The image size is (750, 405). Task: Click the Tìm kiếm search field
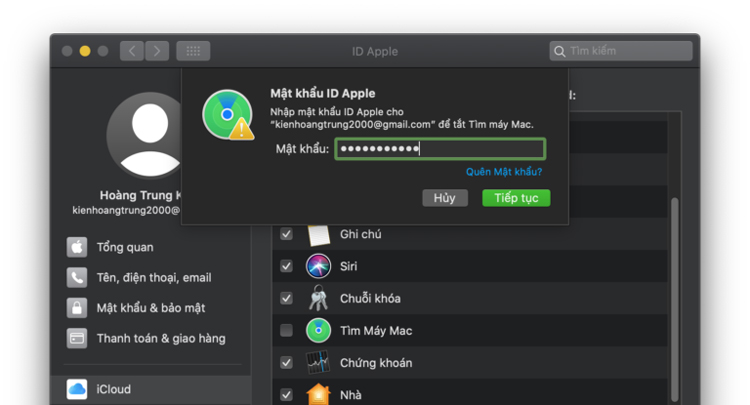[x=621, y=51]
